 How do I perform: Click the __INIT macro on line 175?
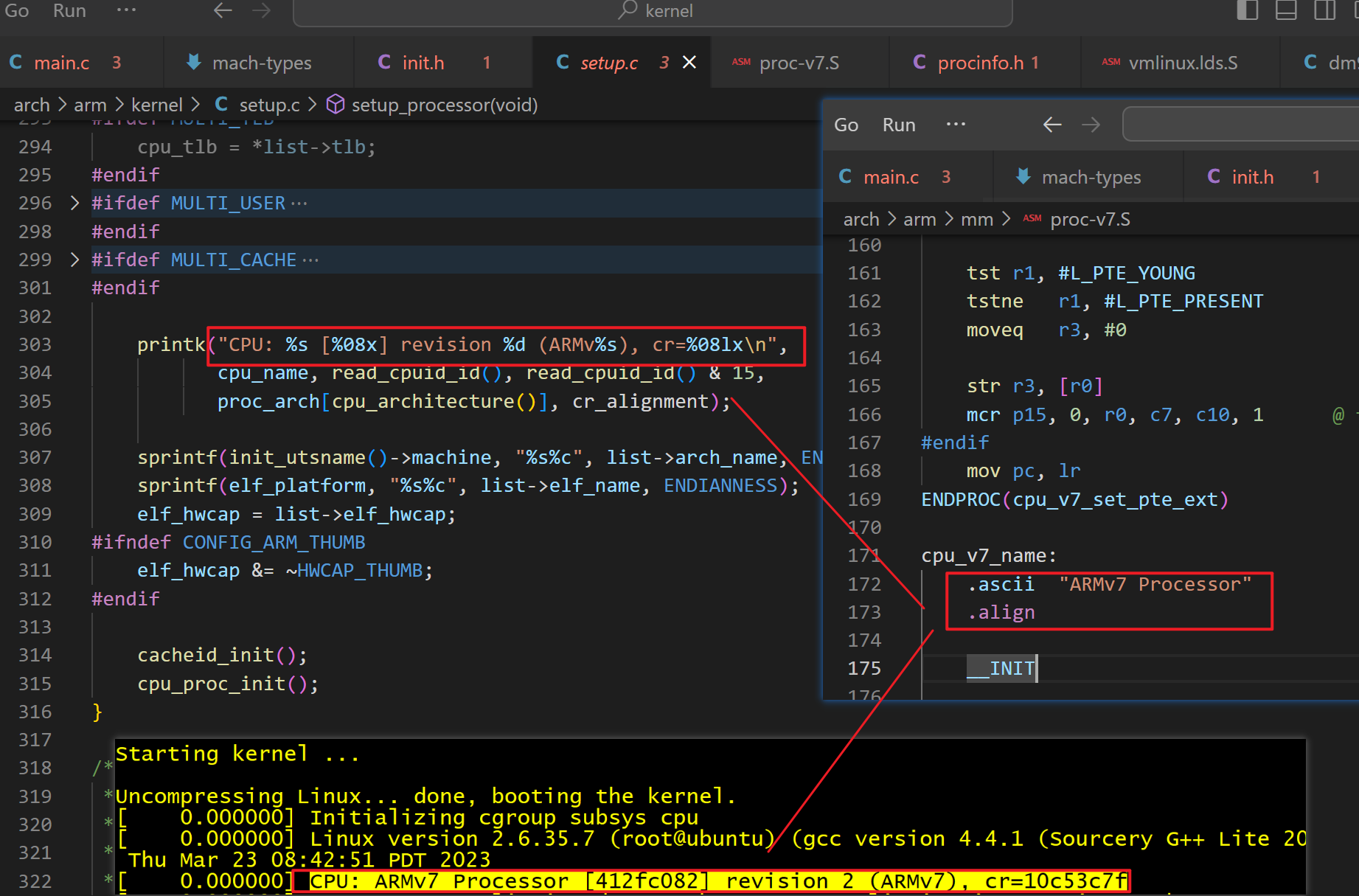(x=1001, y=668)
